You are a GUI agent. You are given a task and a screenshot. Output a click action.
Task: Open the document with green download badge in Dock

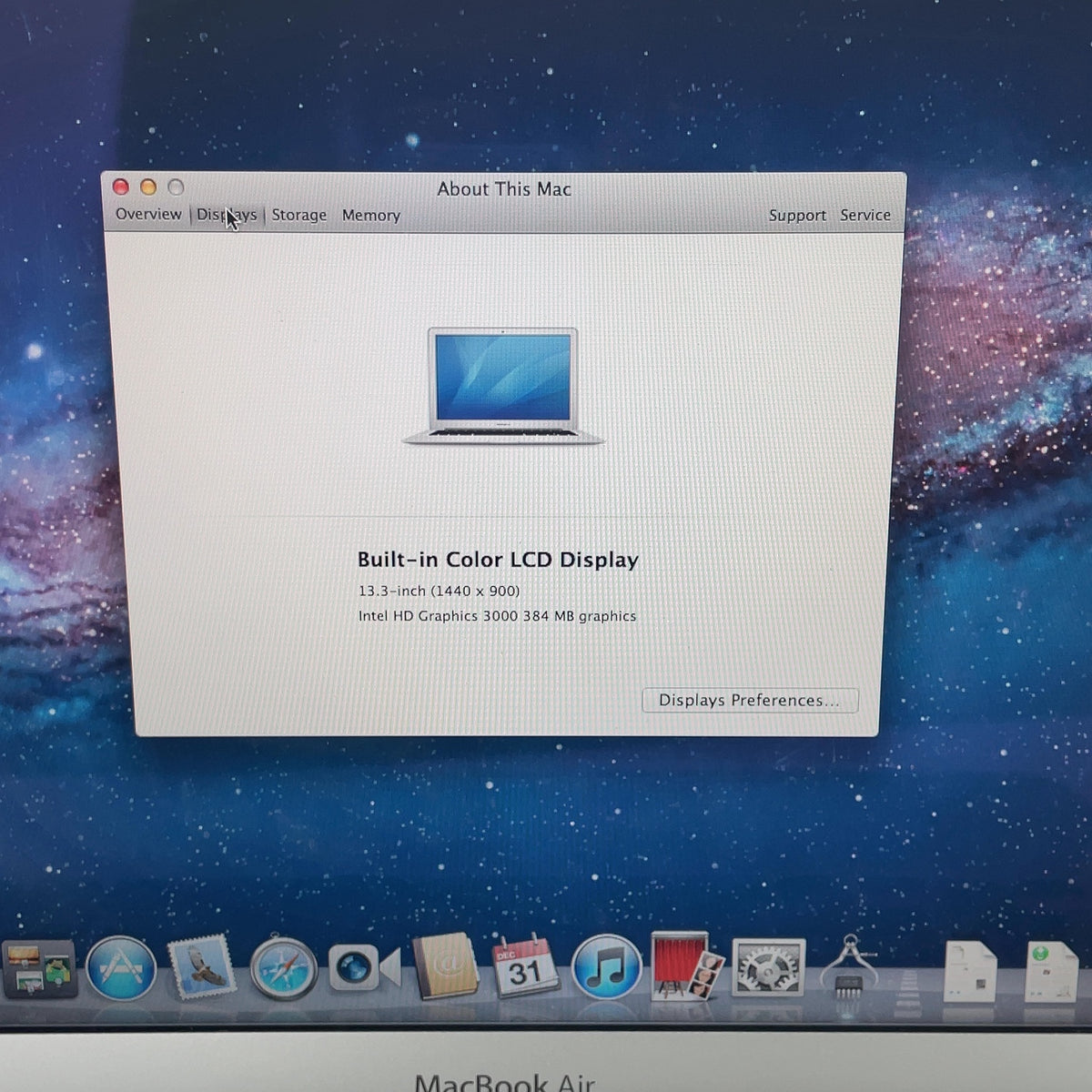(x=1051, y=972)
